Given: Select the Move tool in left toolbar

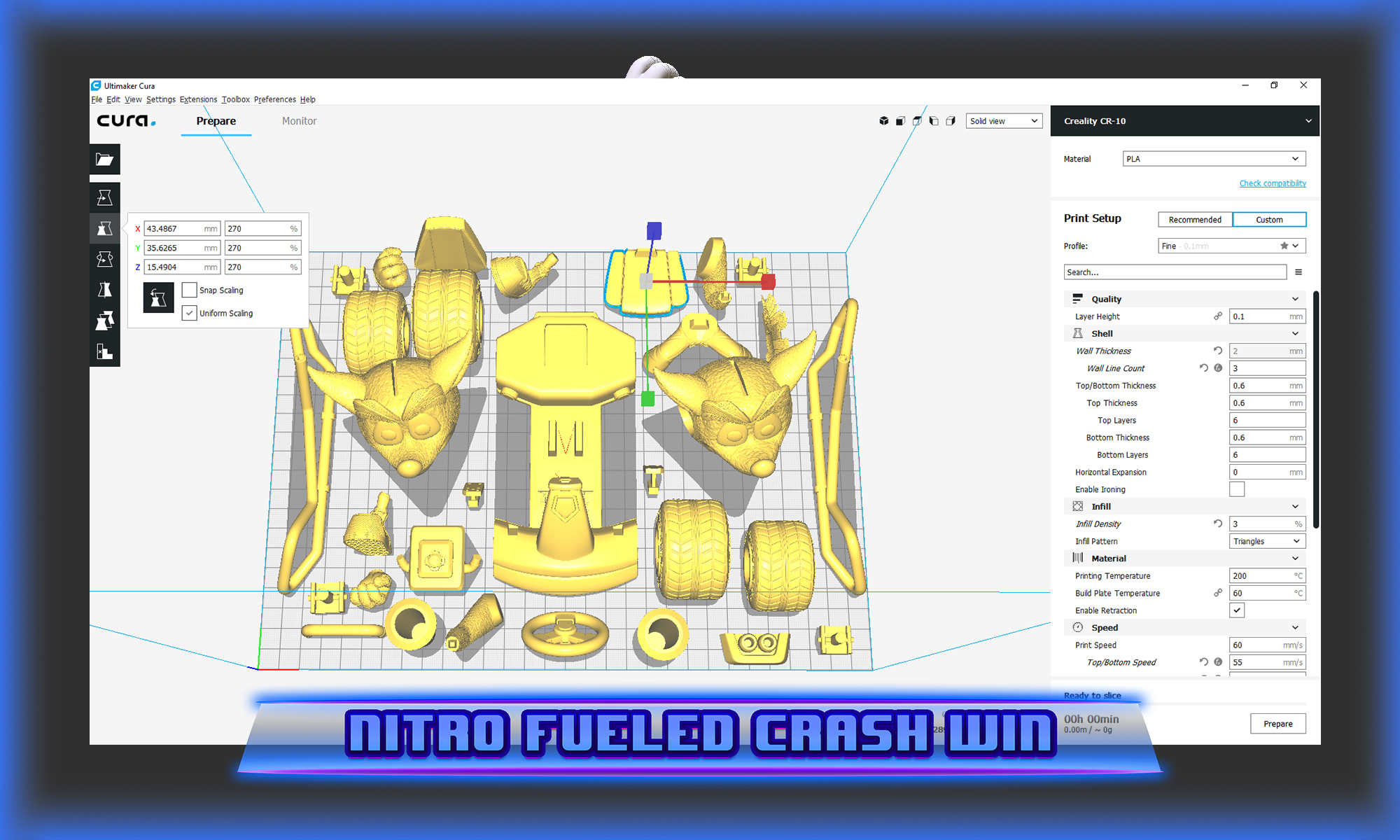Looking at the screenshot, I should tap(104, 198).
